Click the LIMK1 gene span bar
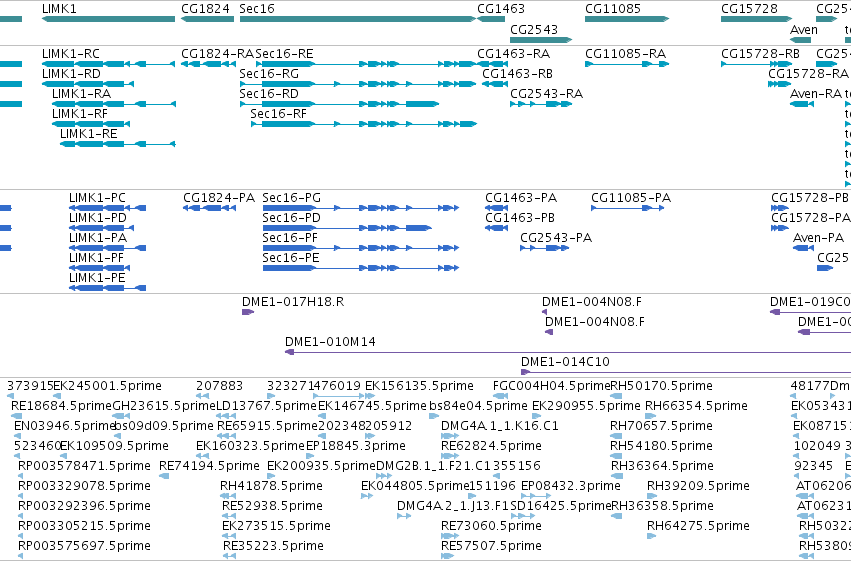Image resolution: width=851 pixels, height=561 pixels. [x=109, y=19]
